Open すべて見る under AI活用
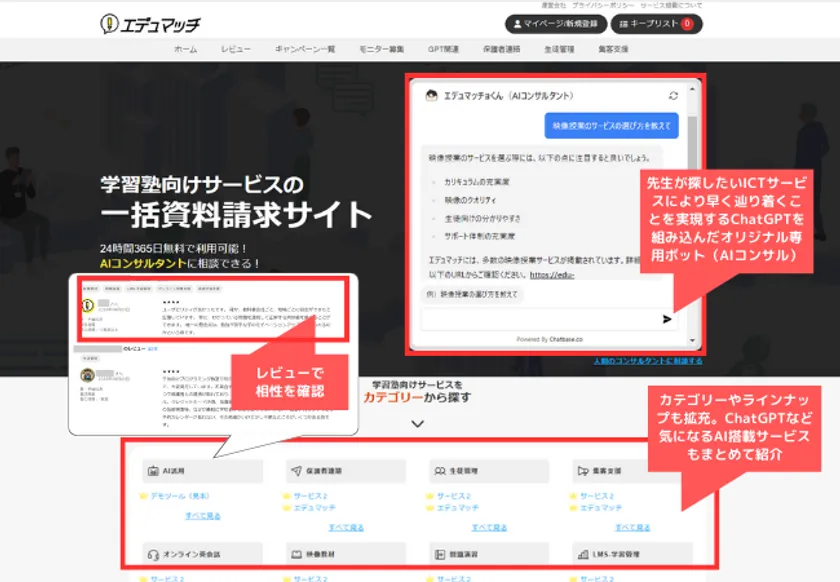This screenshot has height=582, width=840. tap(202, 516)
